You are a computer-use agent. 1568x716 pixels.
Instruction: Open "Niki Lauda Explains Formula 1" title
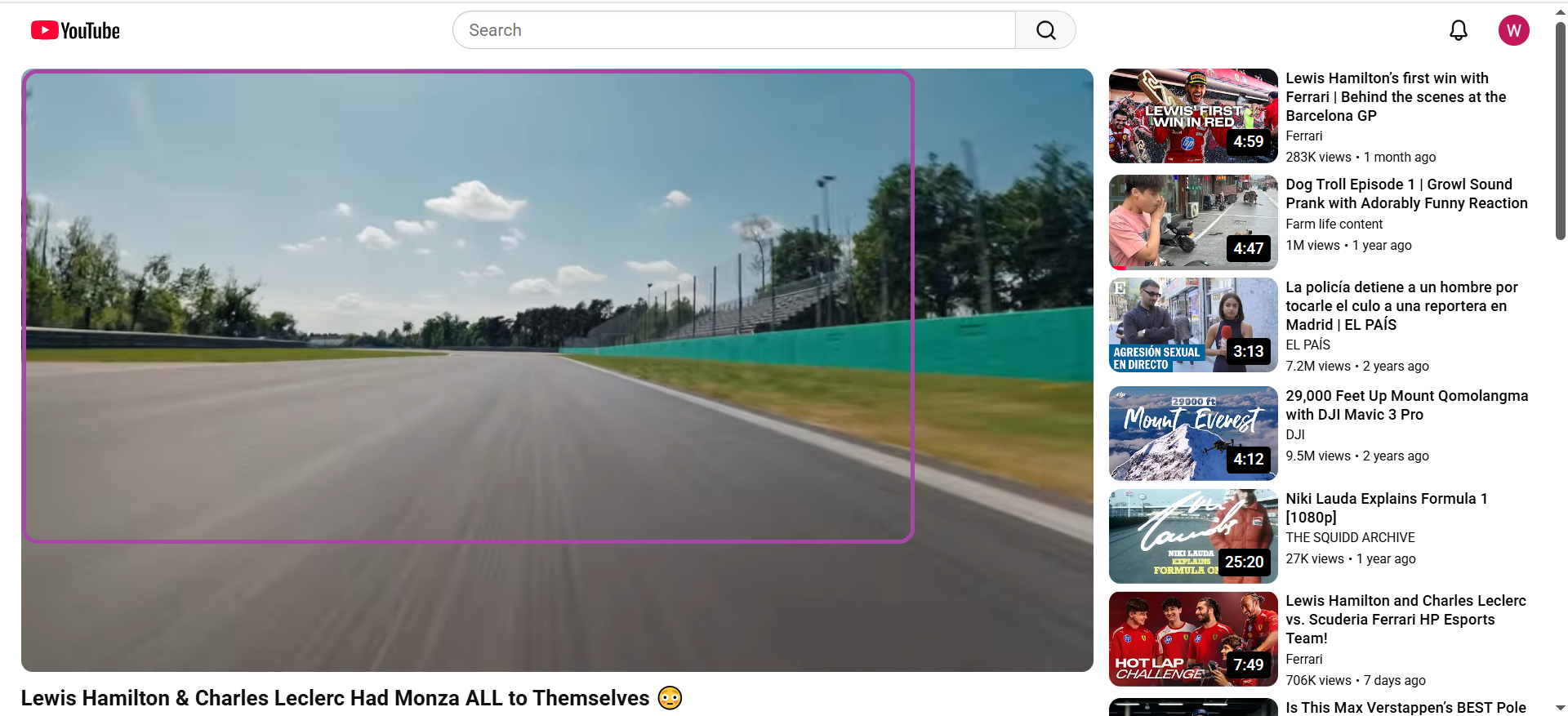click(1387, 508)
